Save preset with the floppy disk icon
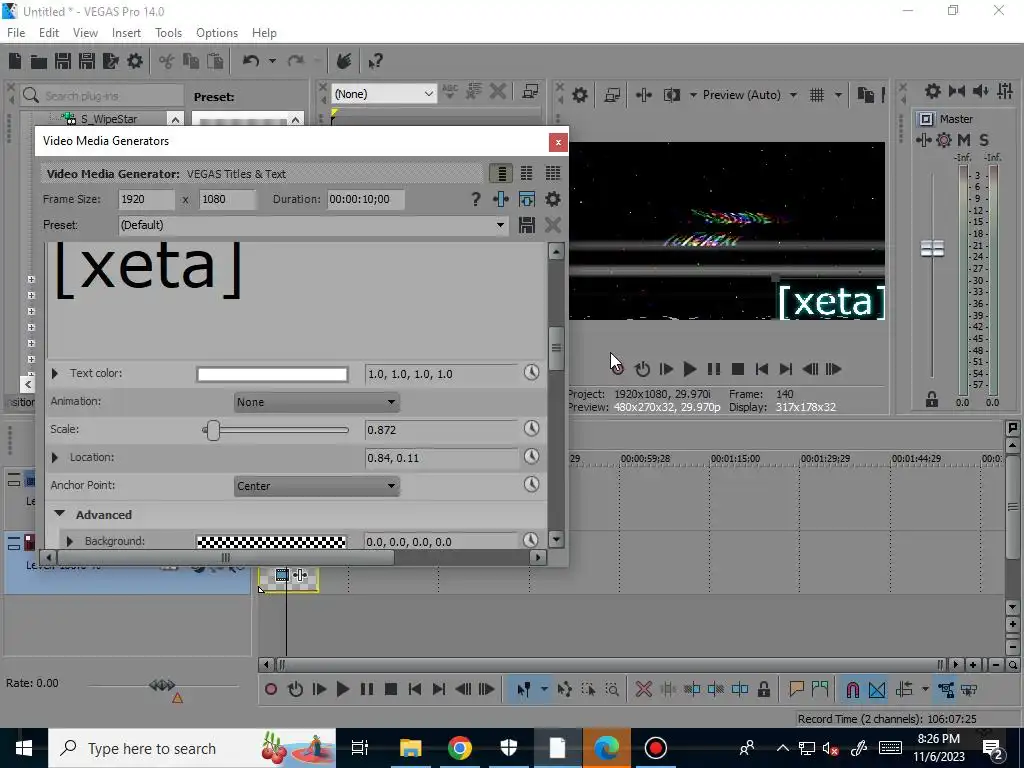This screenshot has width=1024, height=768. 527,225
